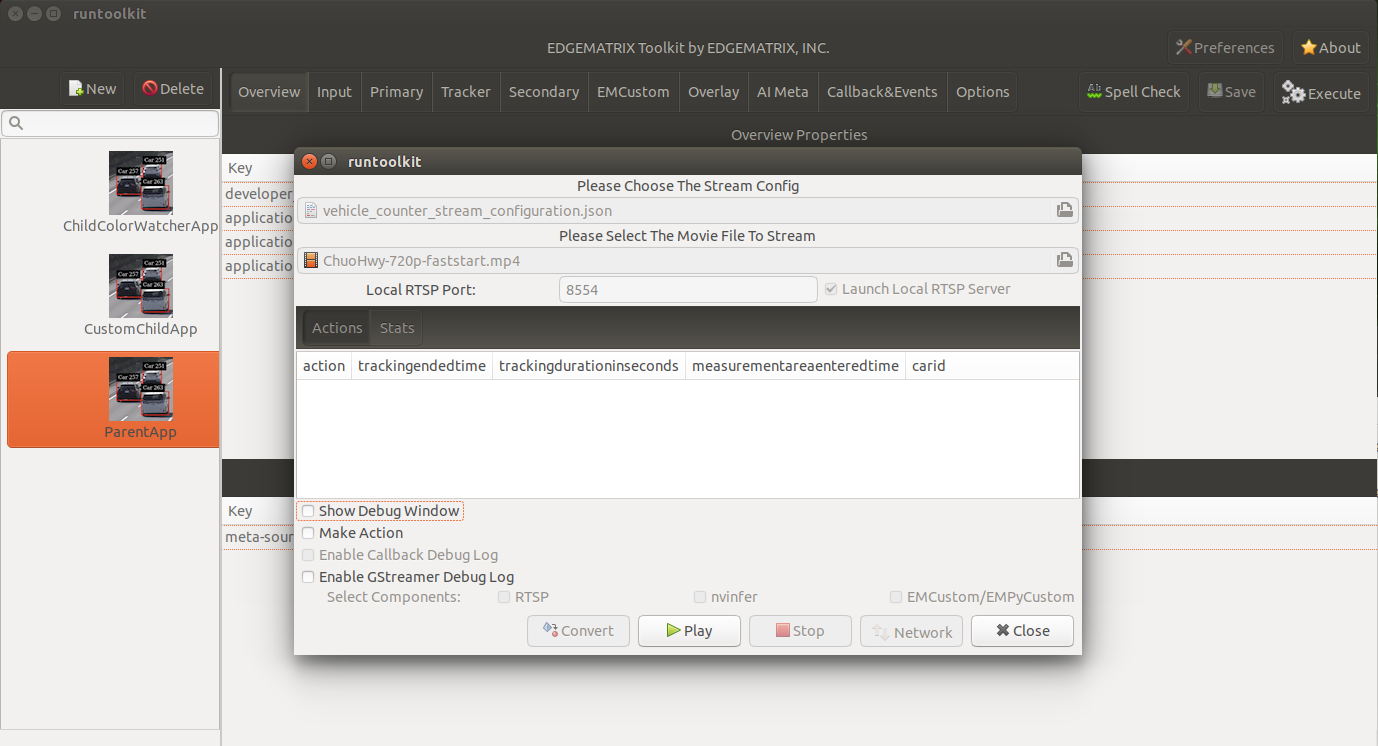Screen dimensions: 1378x746
Task: Open the Options tab
Action: 982,91
